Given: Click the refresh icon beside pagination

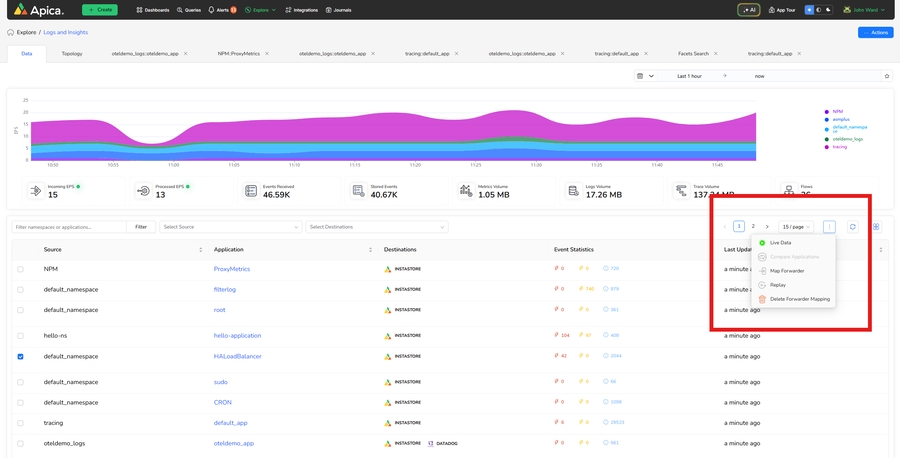Looking at the screenshot, I should click(x=853, y=227).
